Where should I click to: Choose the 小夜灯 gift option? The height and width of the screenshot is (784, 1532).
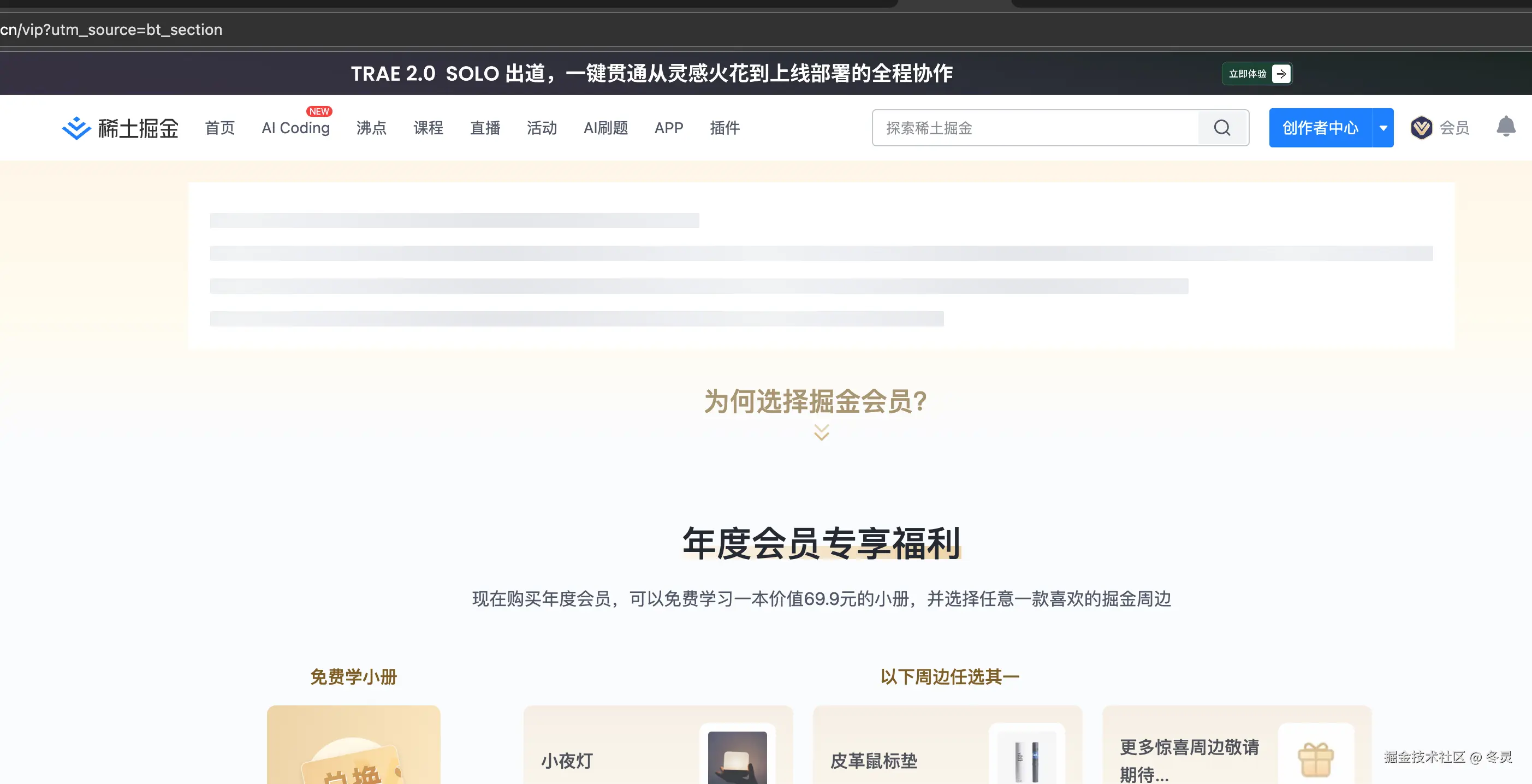(x=658, y=756)
